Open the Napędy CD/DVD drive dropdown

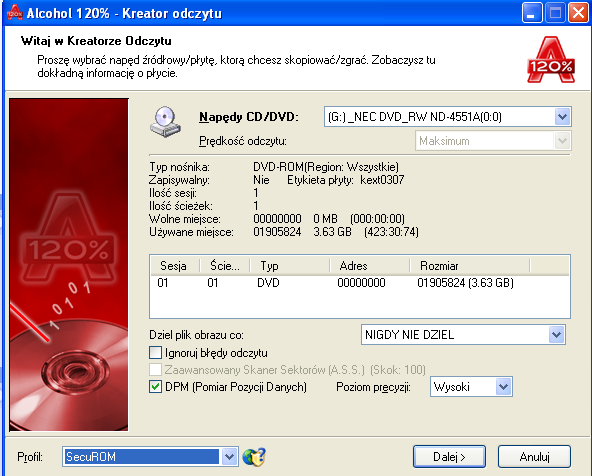tap(563, 117)
